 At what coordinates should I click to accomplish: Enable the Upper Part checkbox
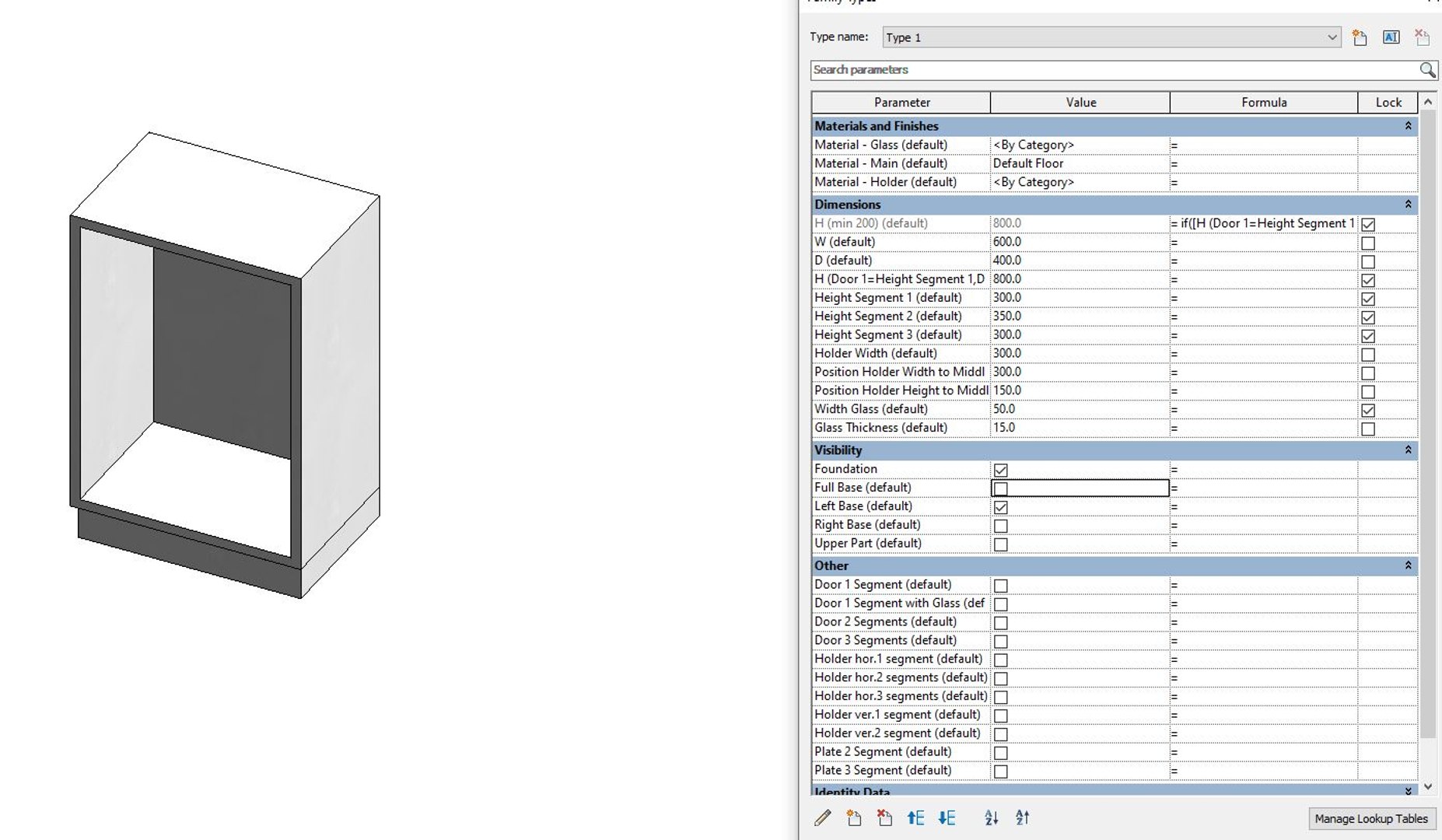point(1001,544)
